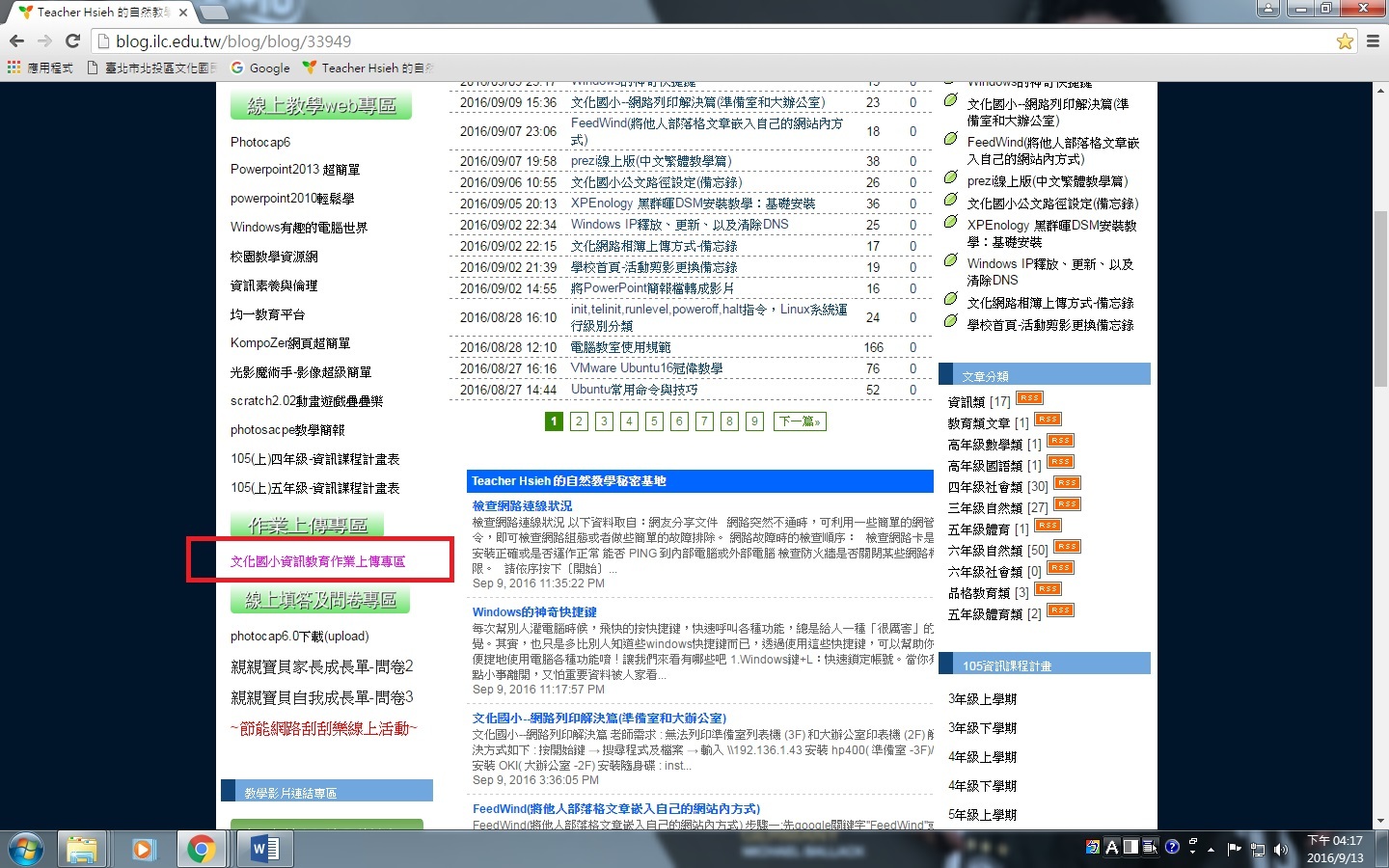Open the Chrome menu icon
This screenshot has width=1389, height=868.
1373,41
